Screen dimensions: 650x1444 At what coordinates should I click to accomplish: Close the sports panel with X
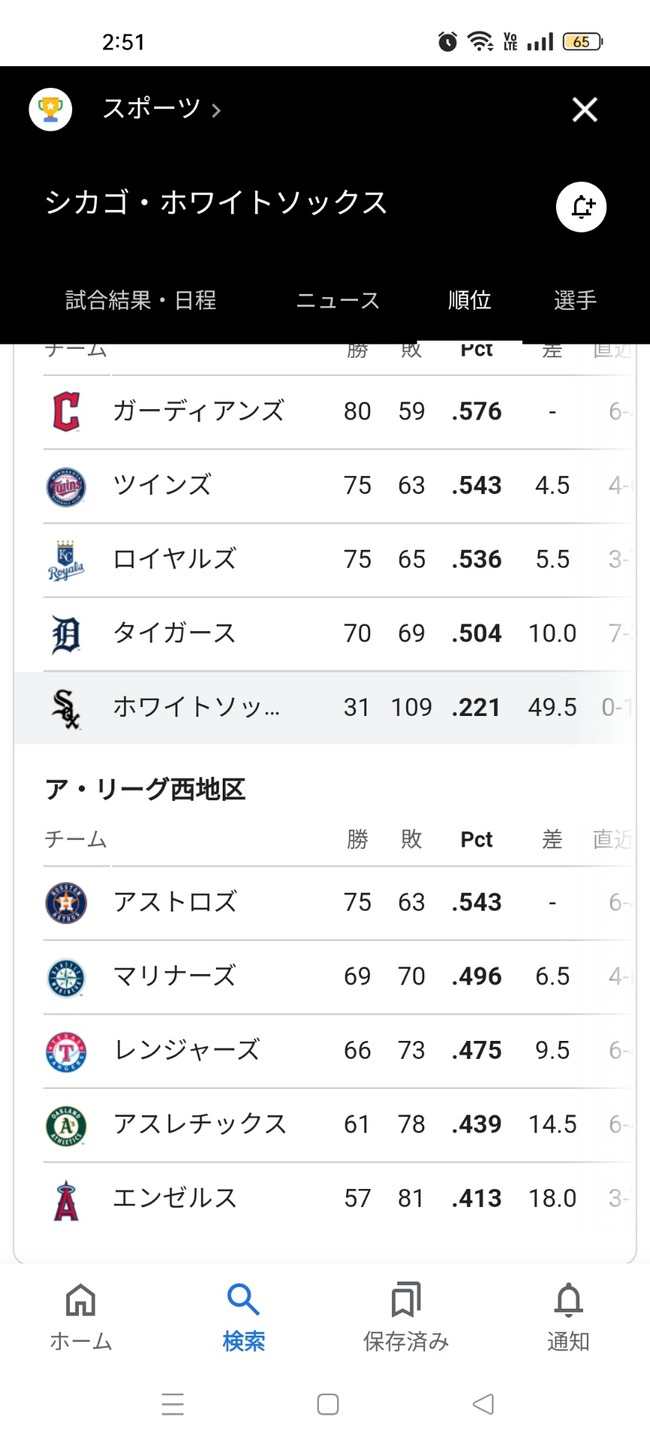tap(585, 110)
